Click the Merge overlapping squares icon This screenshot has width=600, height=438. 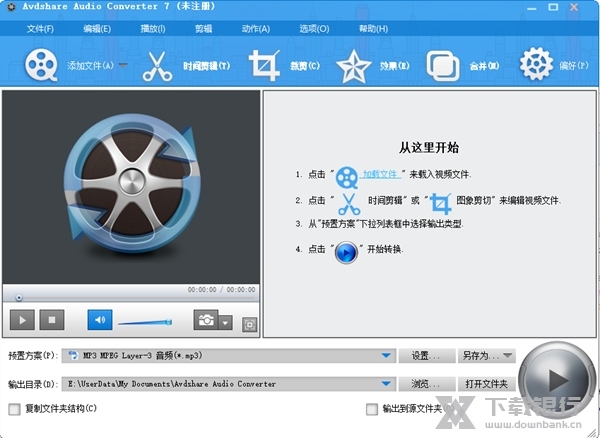(x=443, y=66)
